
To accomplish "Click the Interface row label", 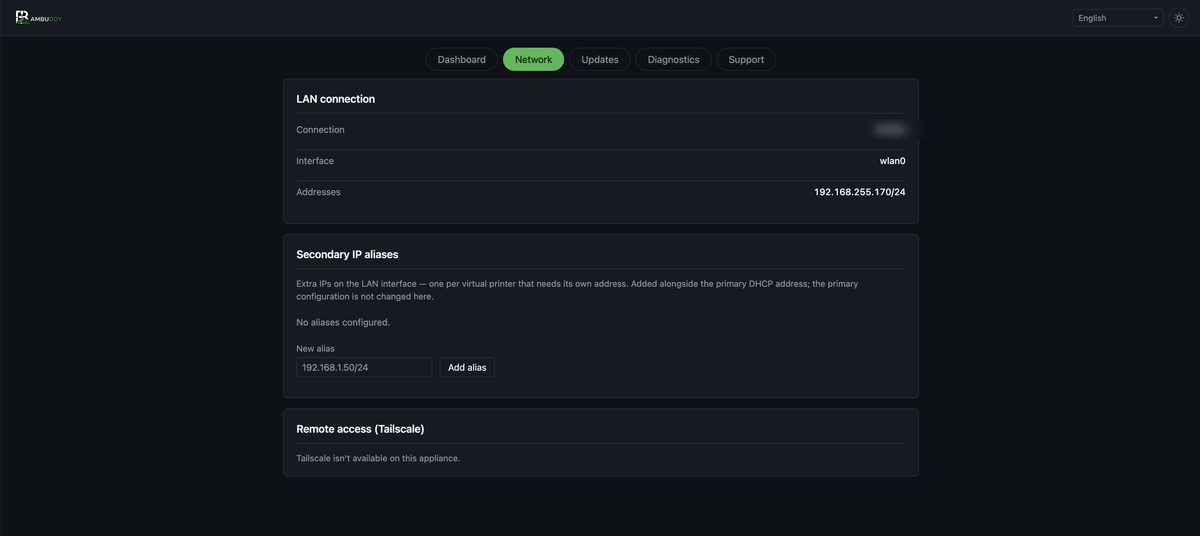I will coord(315,161).
